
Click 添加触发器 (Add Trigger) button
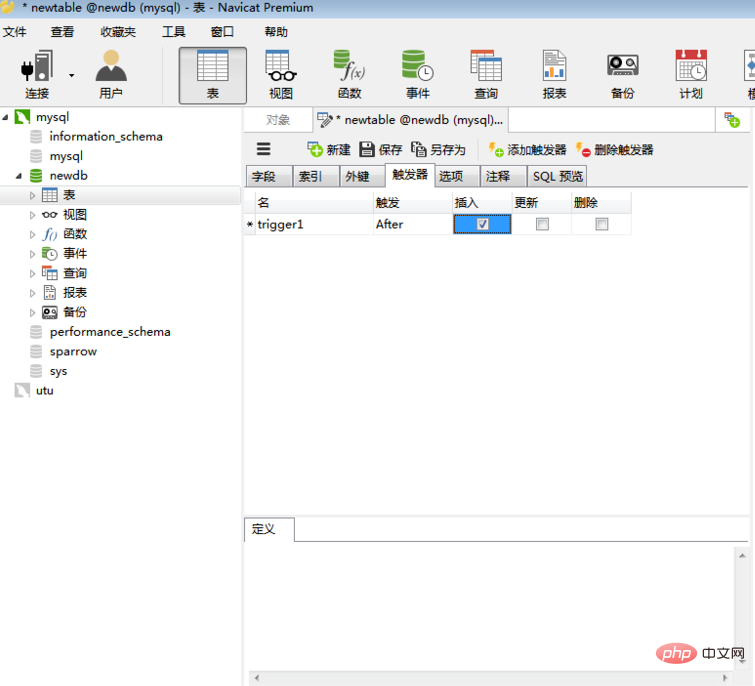(527, 150)
